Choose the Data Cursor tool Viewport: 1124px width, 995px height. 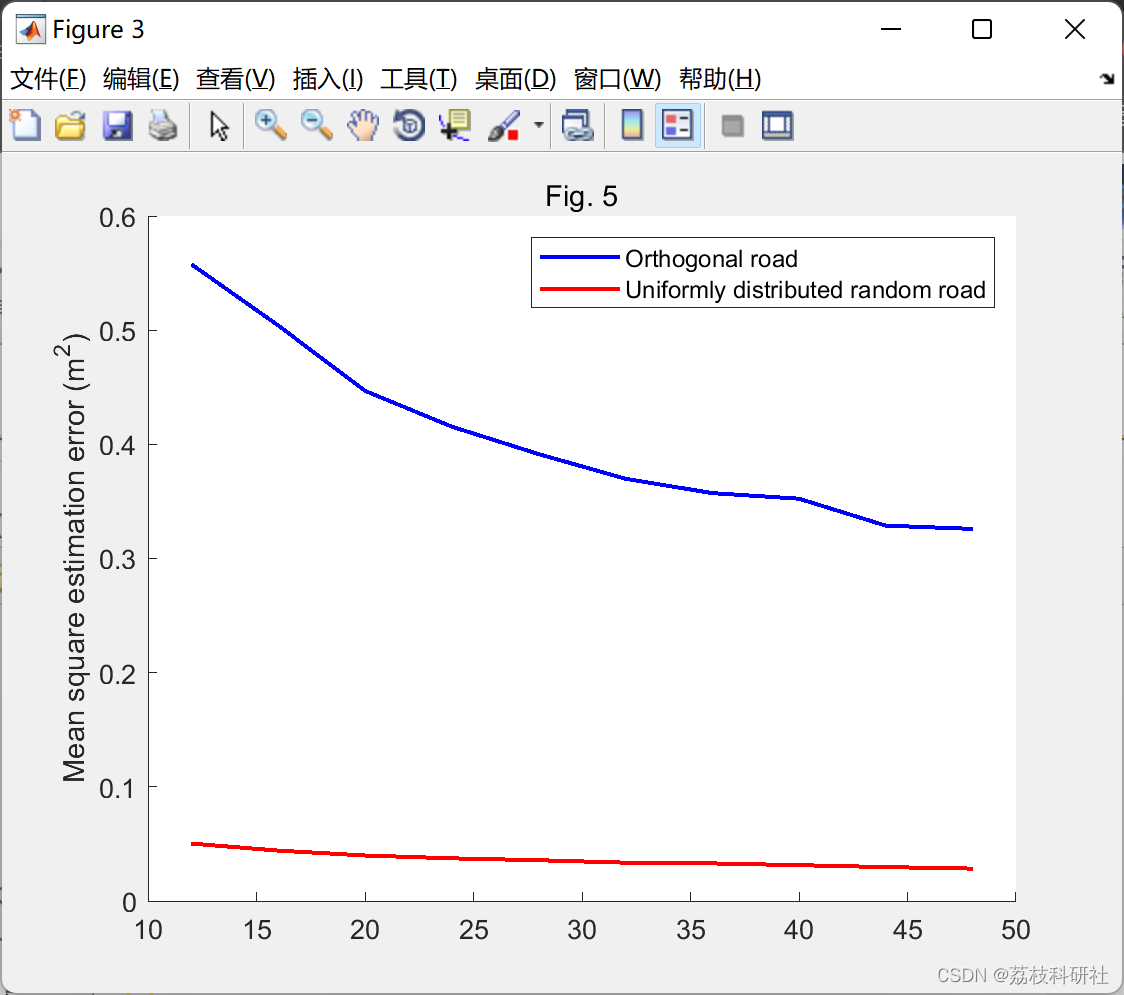coord(455,125)
